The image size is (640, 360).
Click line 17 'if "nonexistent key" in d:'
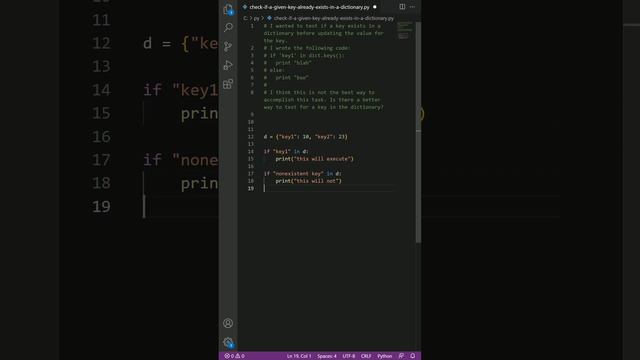[302, 173]
